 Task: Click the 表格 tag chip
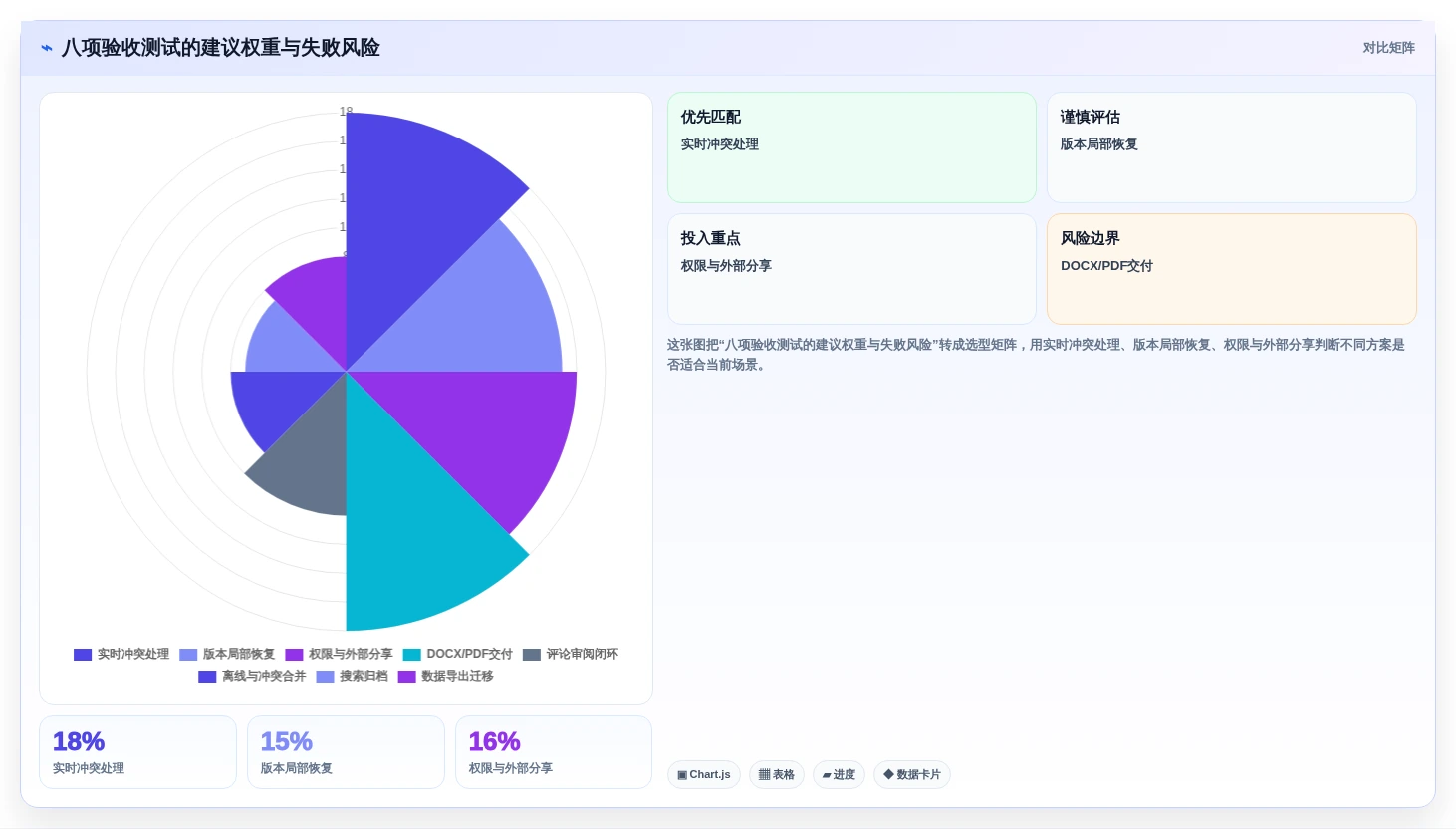point(777,775)
